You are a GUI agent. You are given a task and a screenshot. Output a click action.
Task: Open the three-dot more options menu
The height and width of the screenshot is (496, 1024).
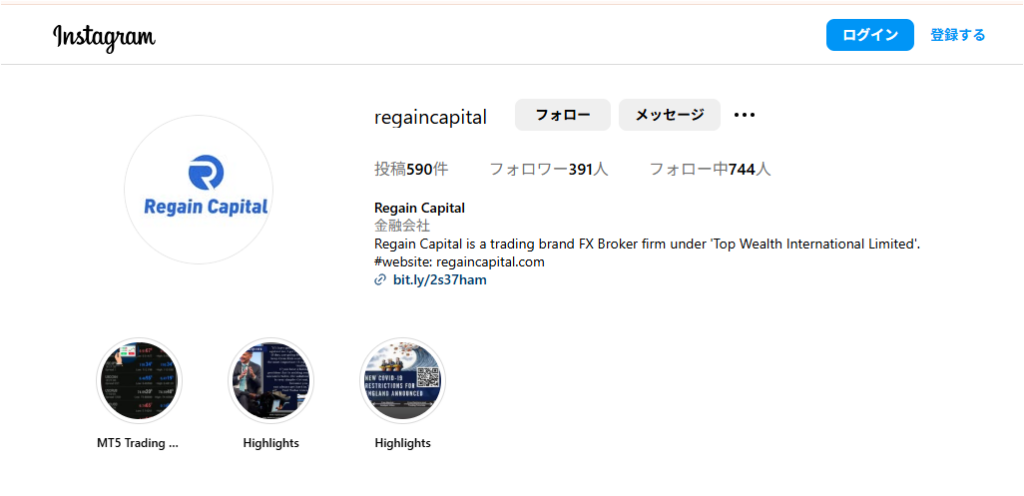(744, 116)
